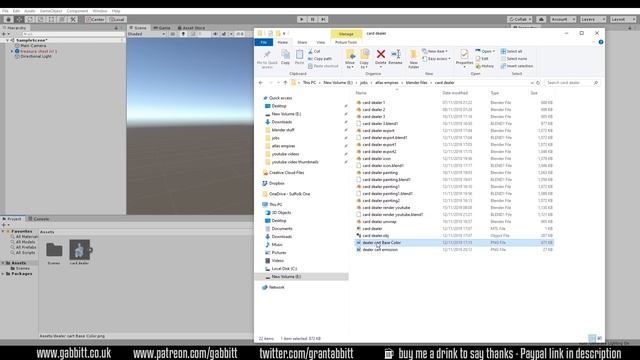Open Unity custom editor tools icon
Screen dimensions: 640x360
tap(73, 19)
